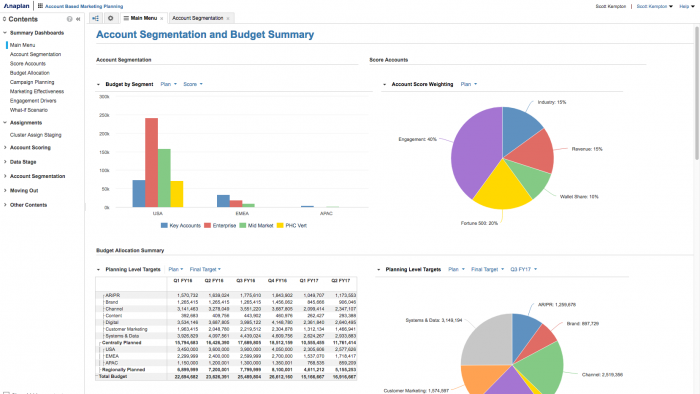Open Campaign Planning dashboard link
Screen dimensions: 700x394
click(32, 82)
